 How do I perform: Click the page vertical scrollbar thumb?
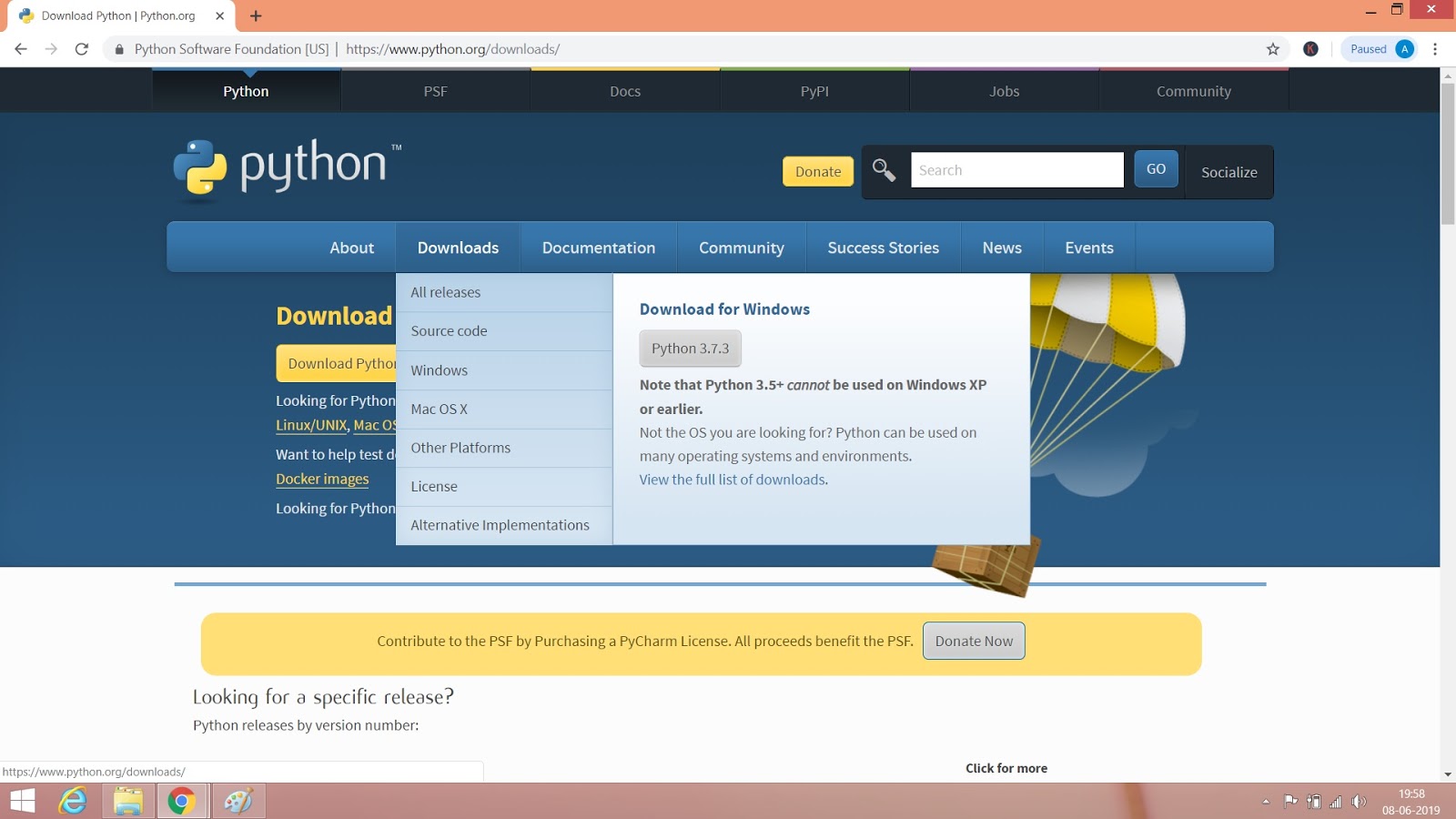pyautogui.click(x=1448, y=154)
